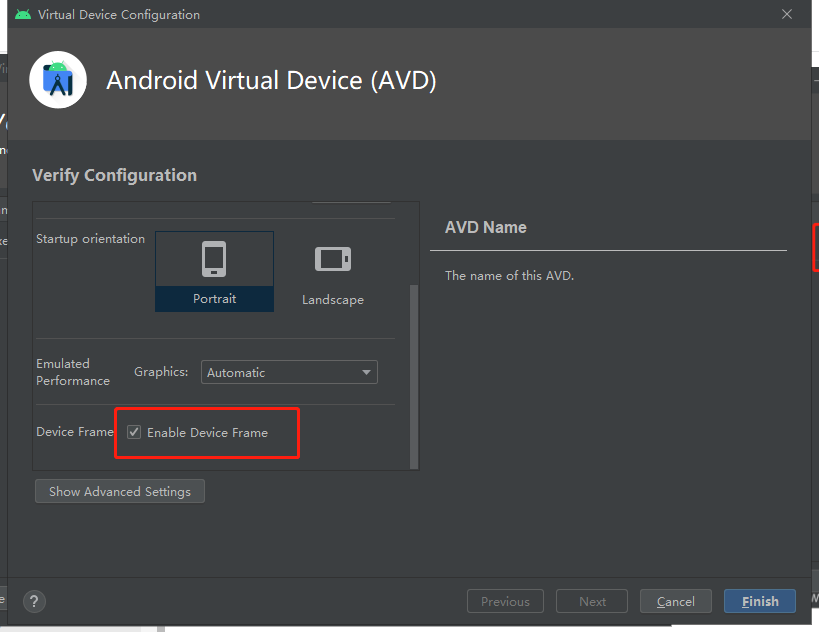Cancel the device configuration
The width and height of the screenshot is (819, 632).
point(675,601)
